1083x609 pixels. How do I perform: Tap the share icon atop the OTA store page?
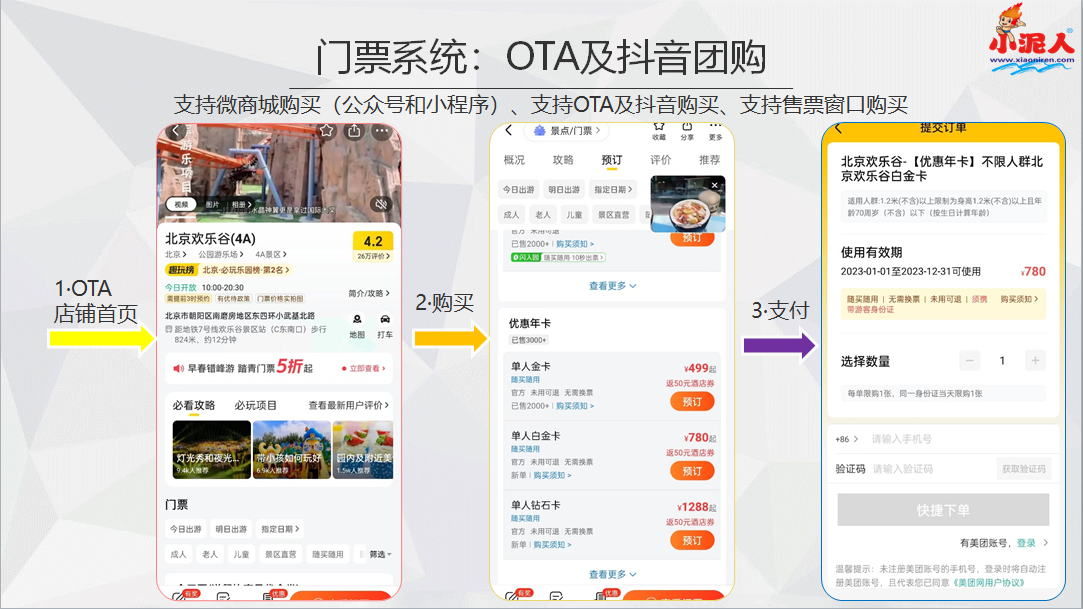click(354, 130)
